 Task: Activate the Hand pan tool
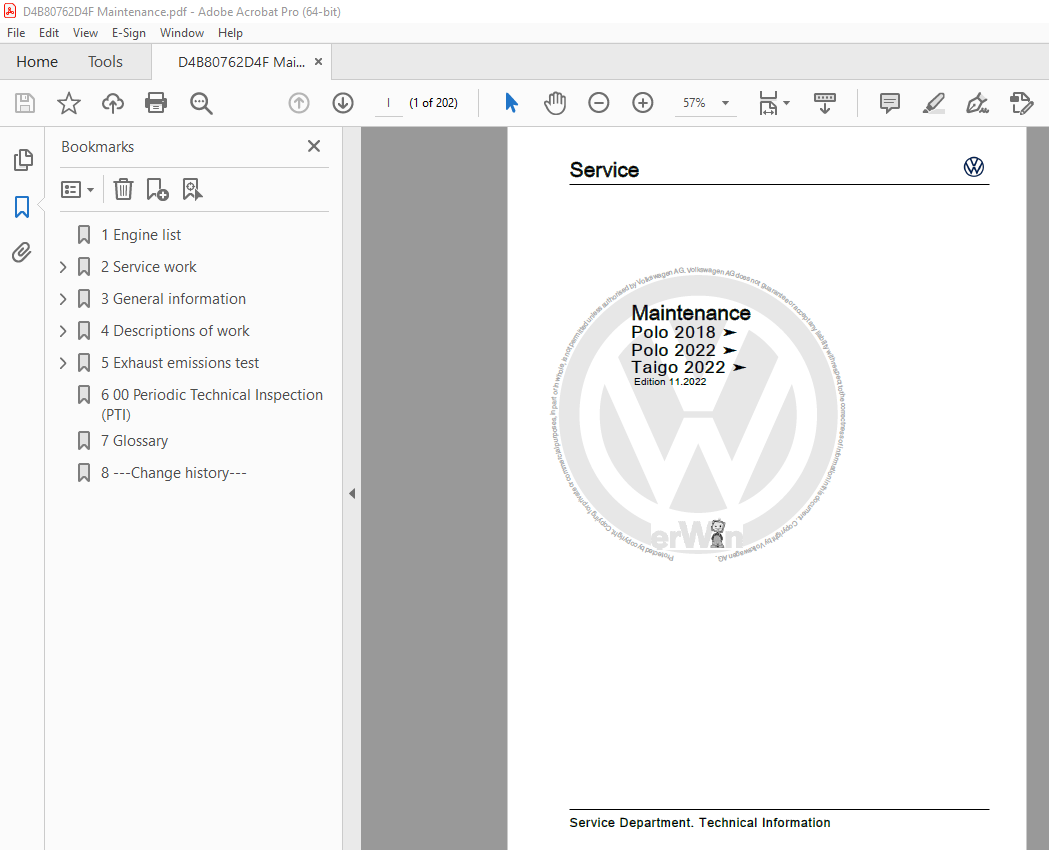pyautogui.click(x=555, y=103)
